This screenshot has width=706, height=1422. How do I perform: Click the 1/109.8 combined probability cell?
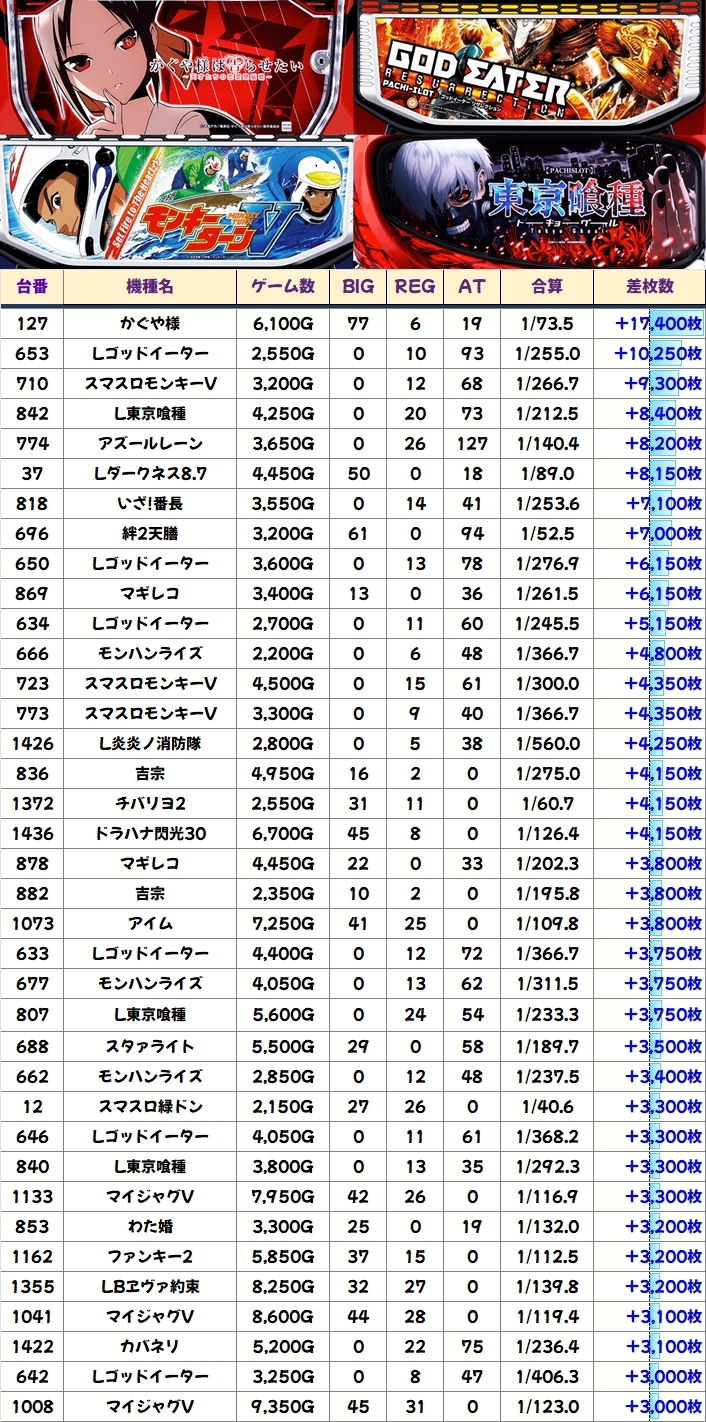(547, 924)
